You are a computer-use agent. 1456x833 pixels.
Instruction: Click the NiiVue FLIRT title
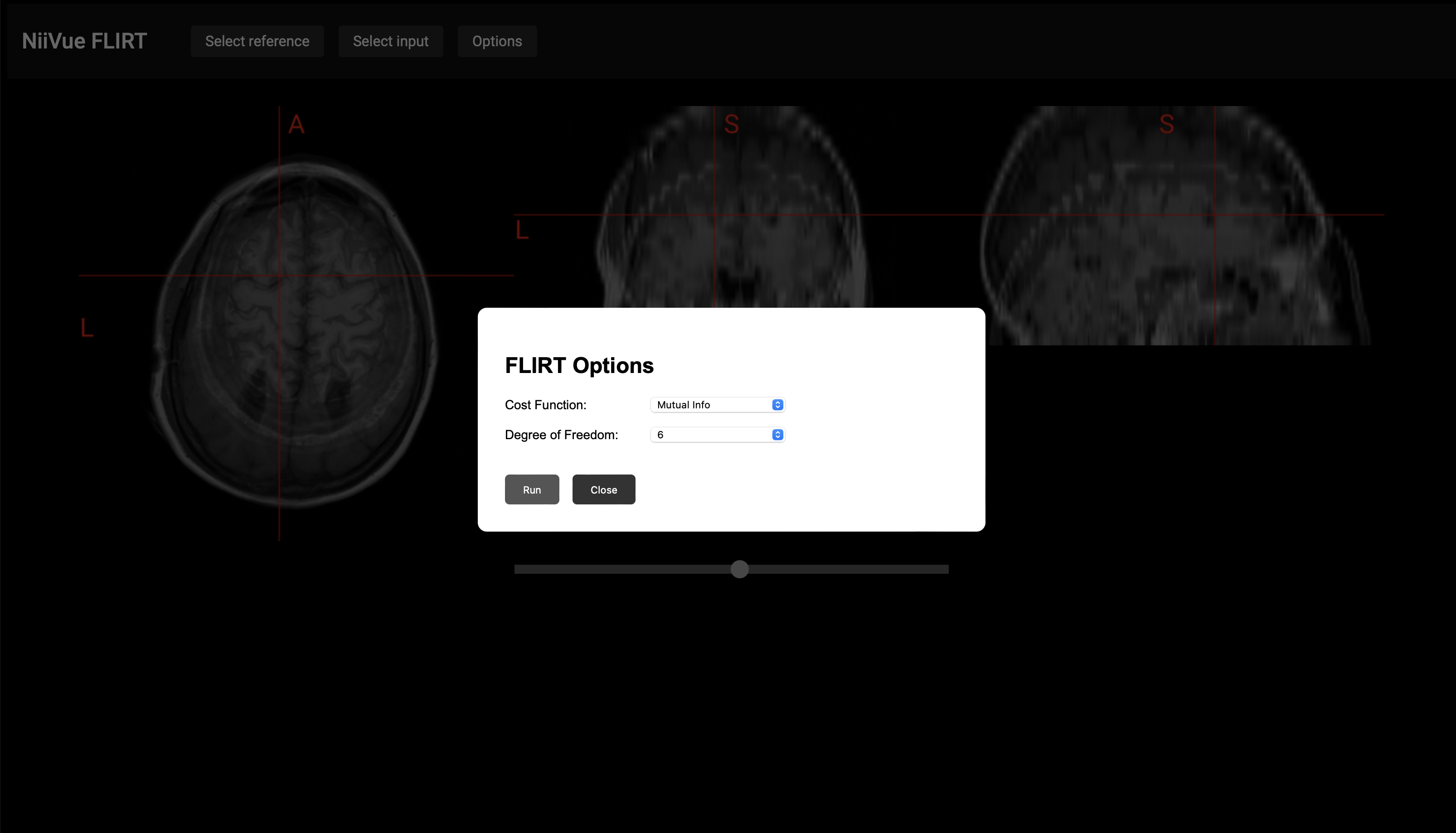(84, 41)
